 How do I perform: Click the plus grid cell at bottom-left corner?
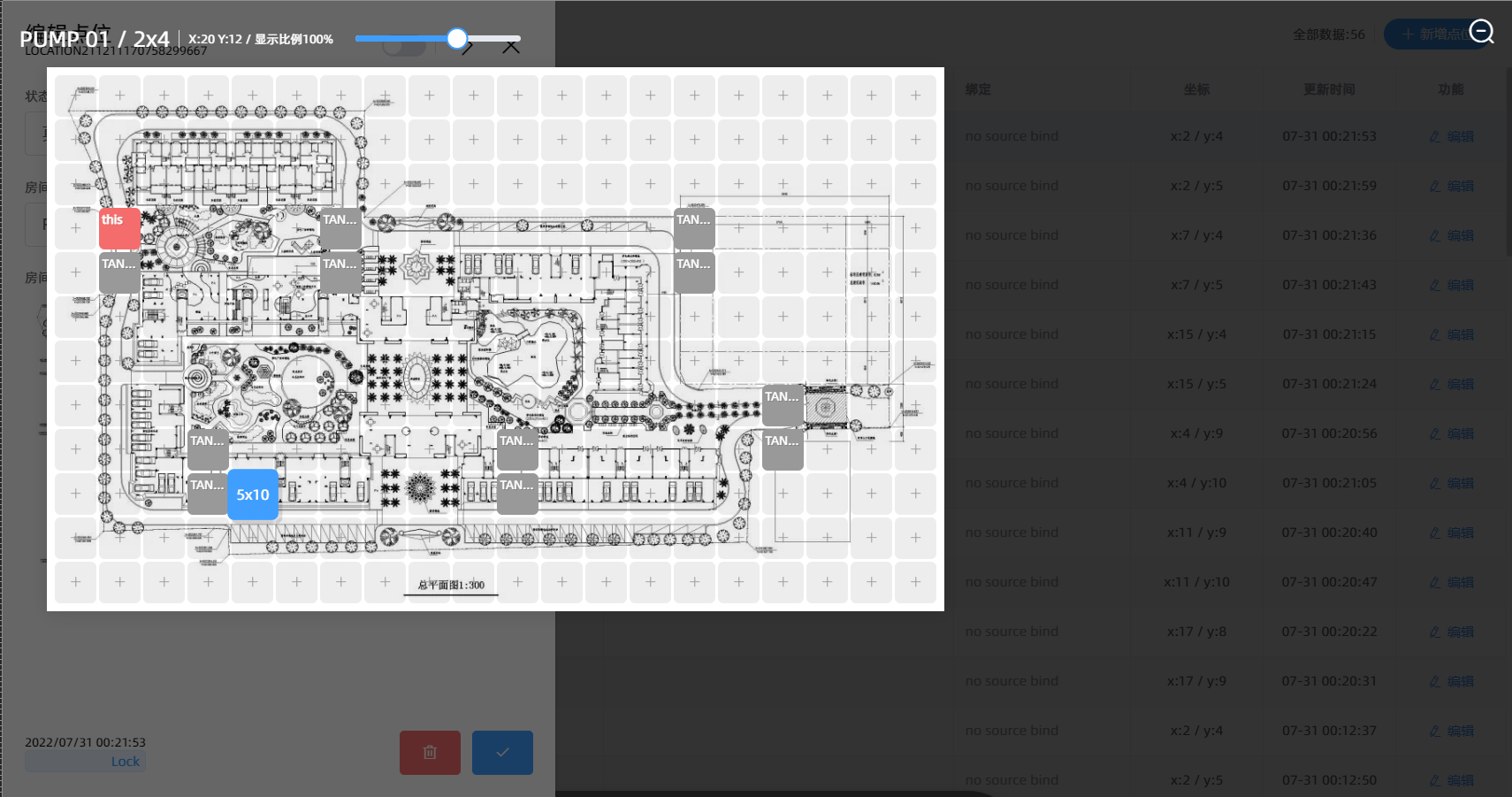[x=76, y=582]
